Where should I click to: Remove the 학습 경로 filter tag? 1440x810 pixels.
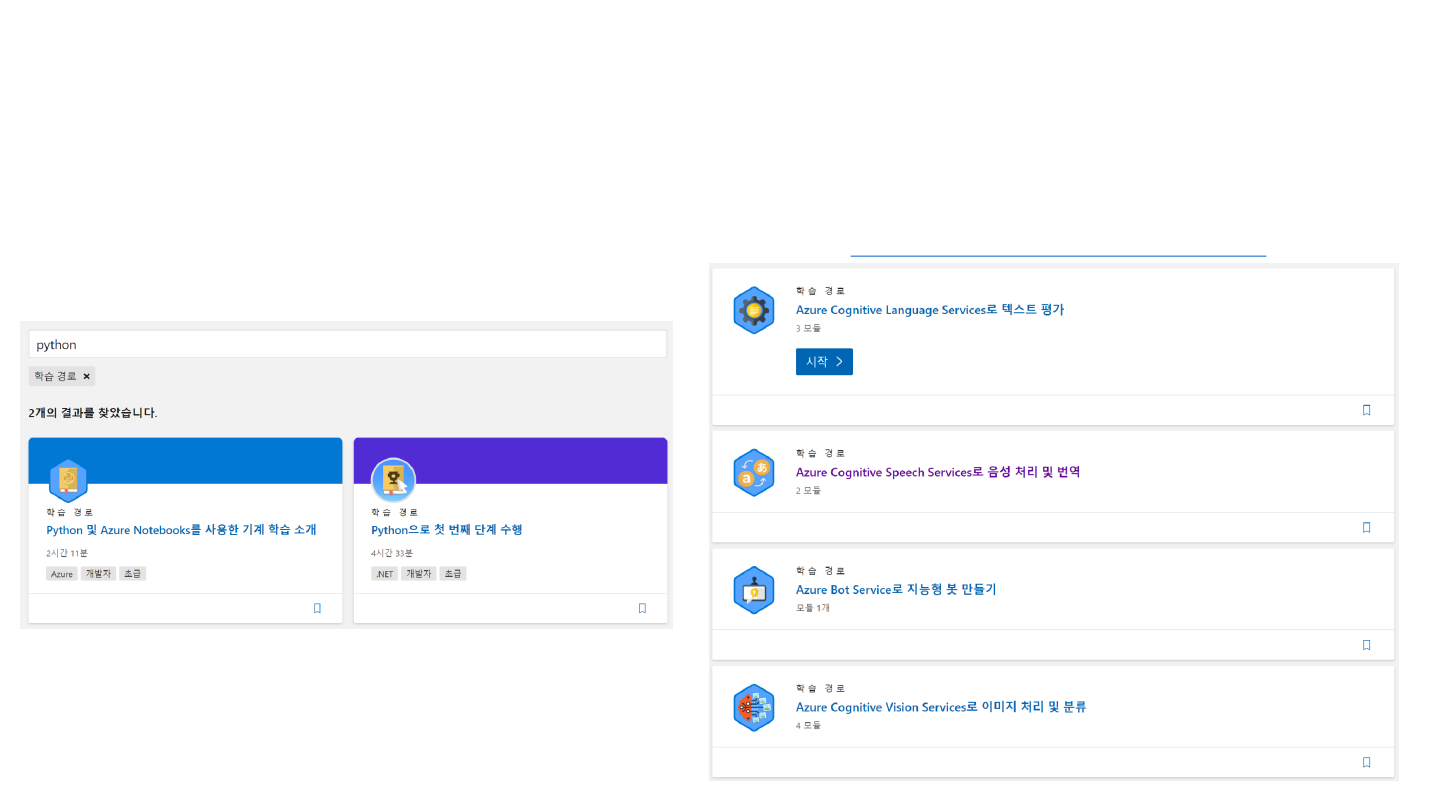coord(87,376)
